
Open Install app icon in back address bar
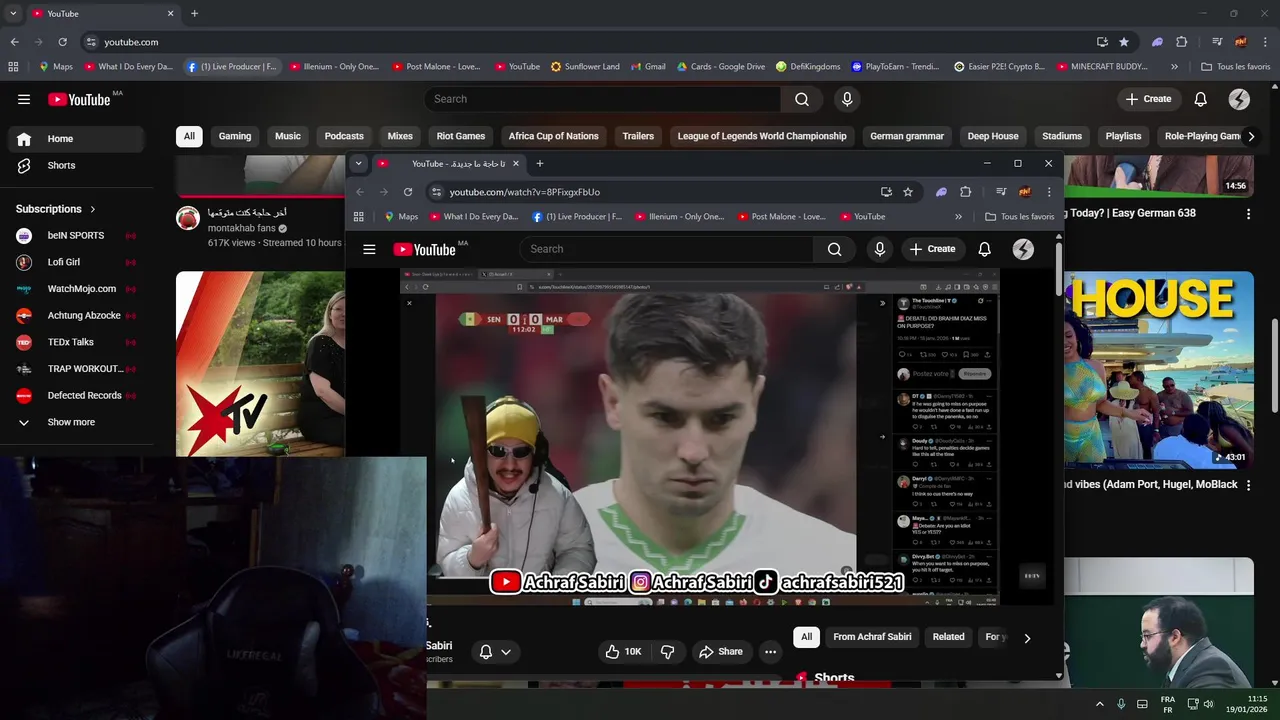point(1102,42)
